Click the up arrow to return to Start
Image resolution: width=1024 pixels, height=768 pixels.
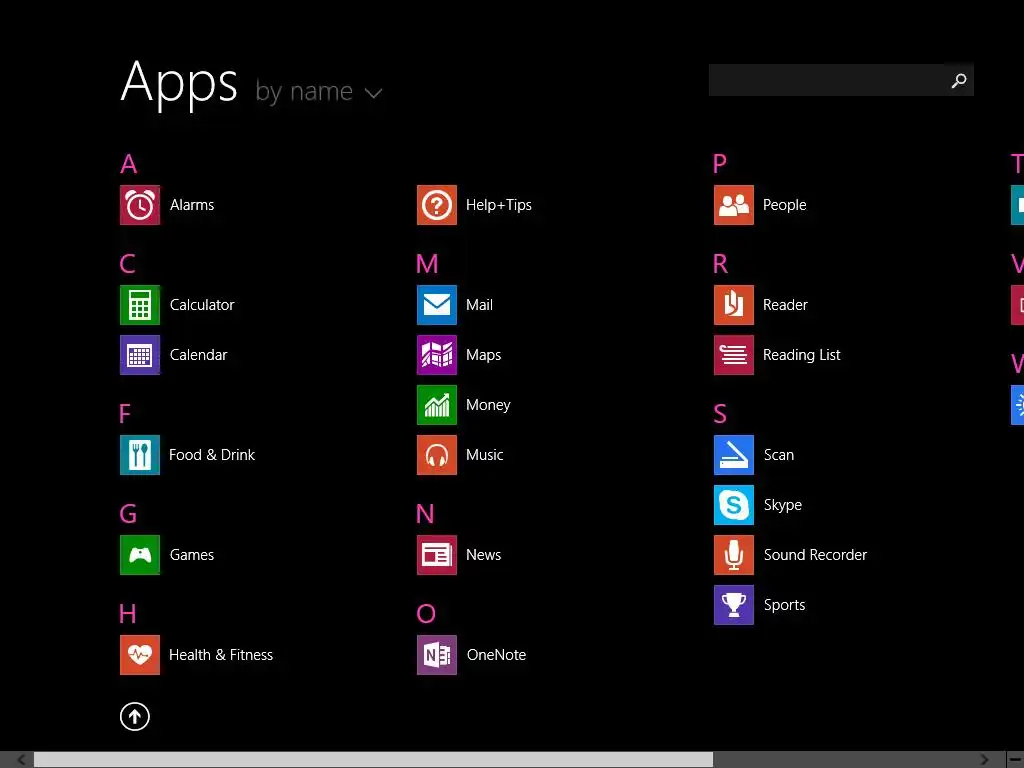pos(135,716)
